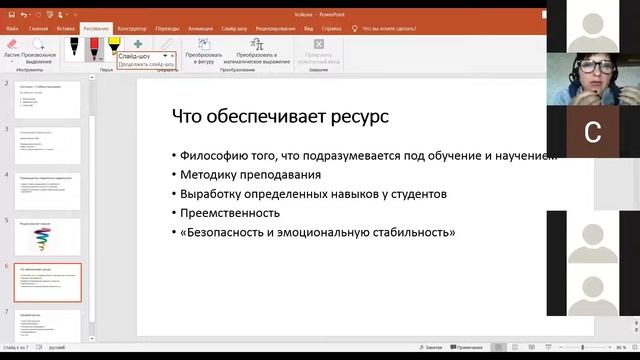Select slide 6 thumbnail
640x360 pixels.
click(47, 283)
